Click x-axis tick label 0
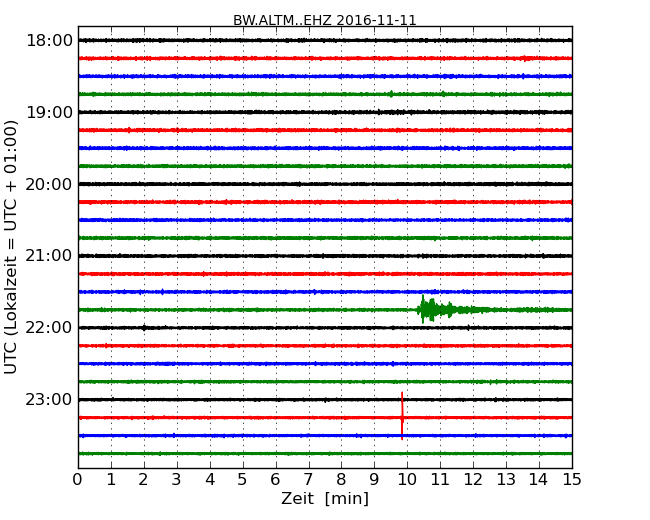The height and width of the screenshot is (520, 650). [x=78, y=480]
